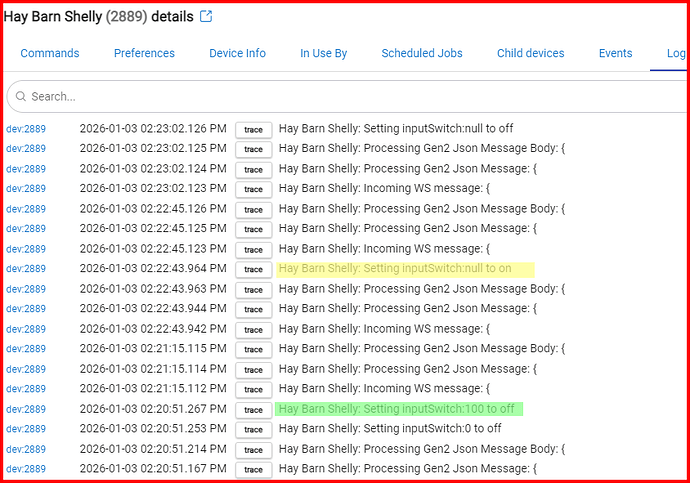Click the 'Hay Barn Shelly (2889) details' heading

pos(99,16)
